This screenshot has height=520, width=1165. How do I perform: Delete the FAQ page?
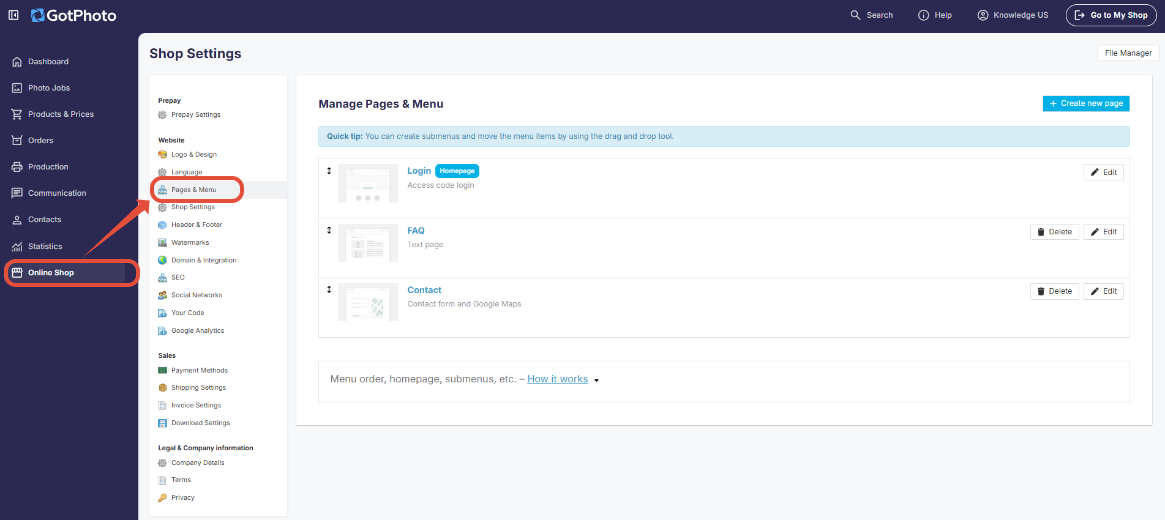pos(1054,232)
